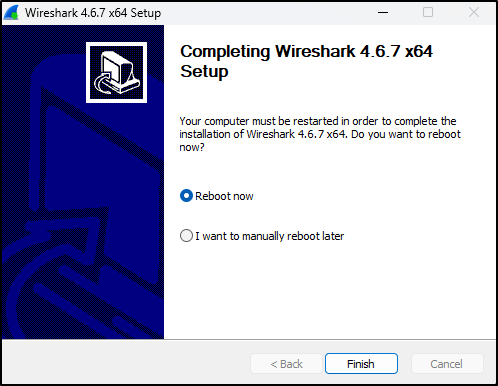
Task: Click the "Completing Wireshark 4.6.7 x64 Setup" heading
Action: coord(306,61)
